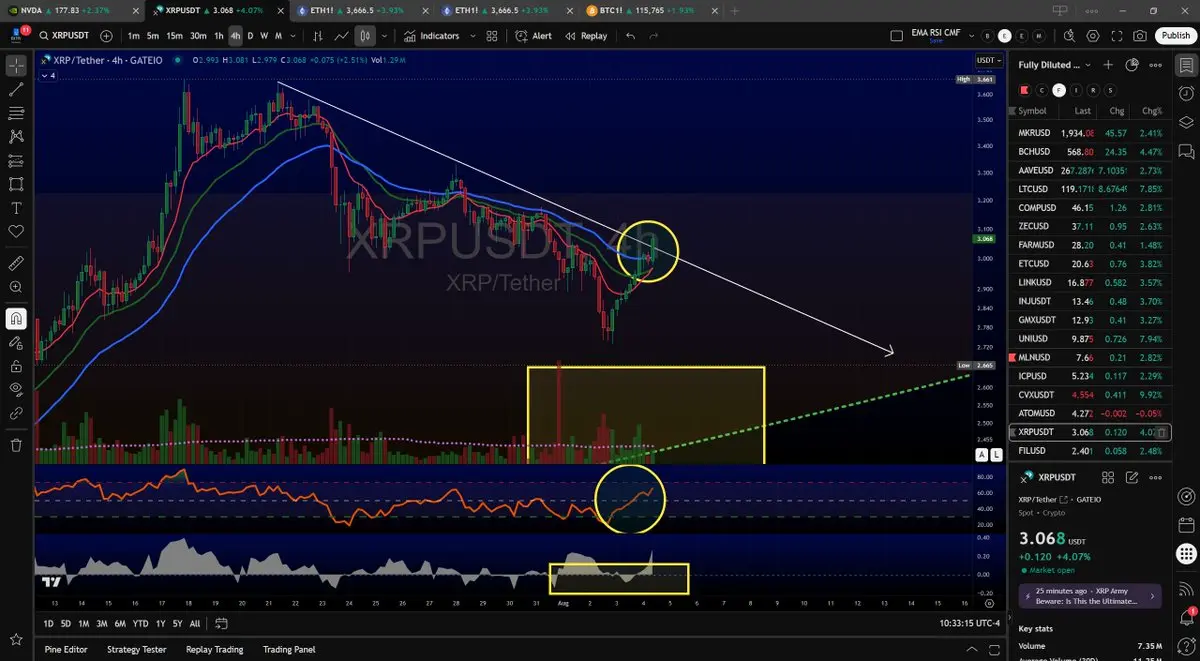Select the C flagged list circle

[1042, 90]
